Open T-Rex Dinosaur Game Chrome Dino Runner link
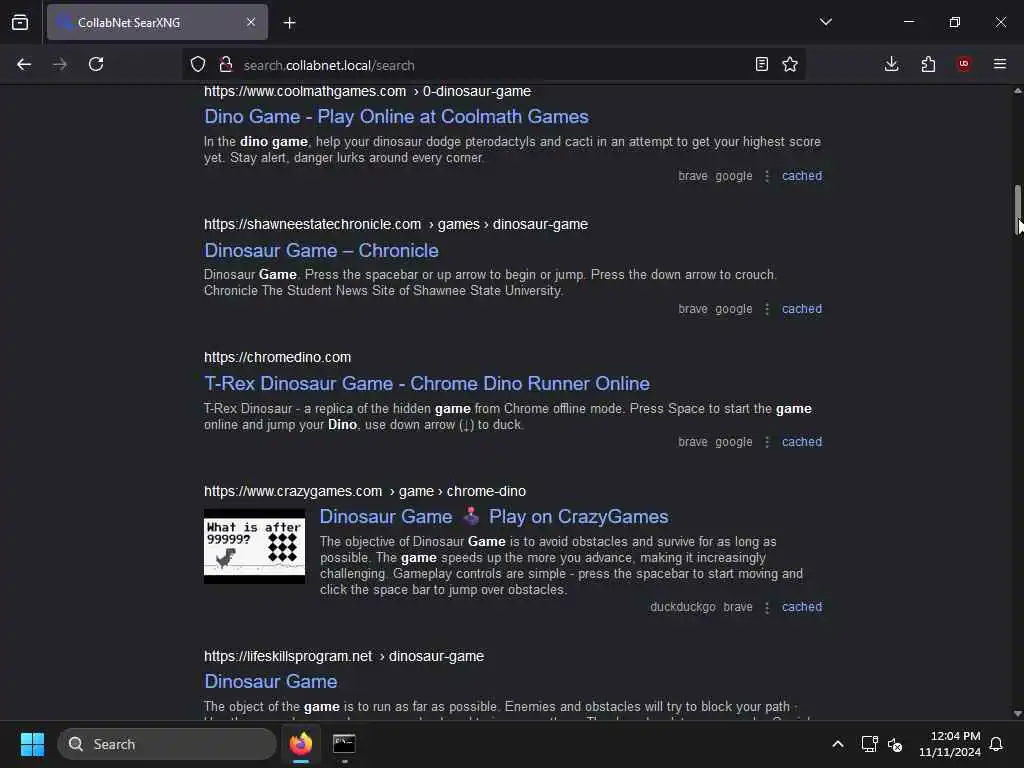The image size is (1024, 768). [x=427, y=383]
